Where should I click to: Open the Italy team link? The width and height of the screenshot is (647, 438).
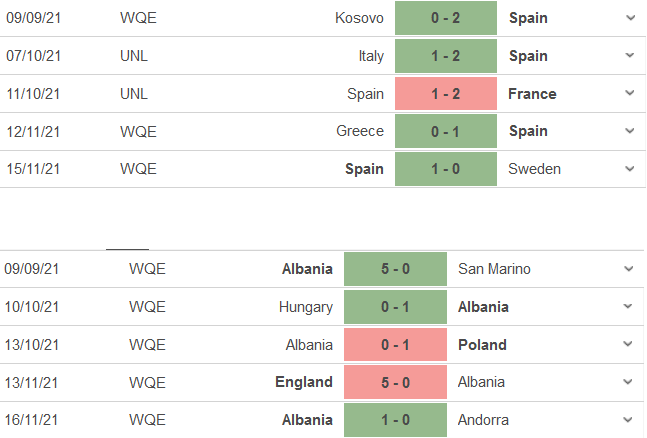click(x=371, y=56)
